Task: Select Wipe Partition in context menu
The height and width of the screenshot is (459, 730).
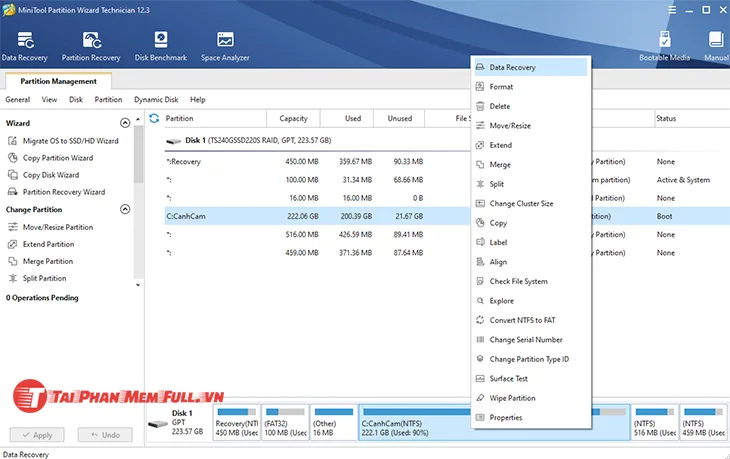Action: point(531,398)
